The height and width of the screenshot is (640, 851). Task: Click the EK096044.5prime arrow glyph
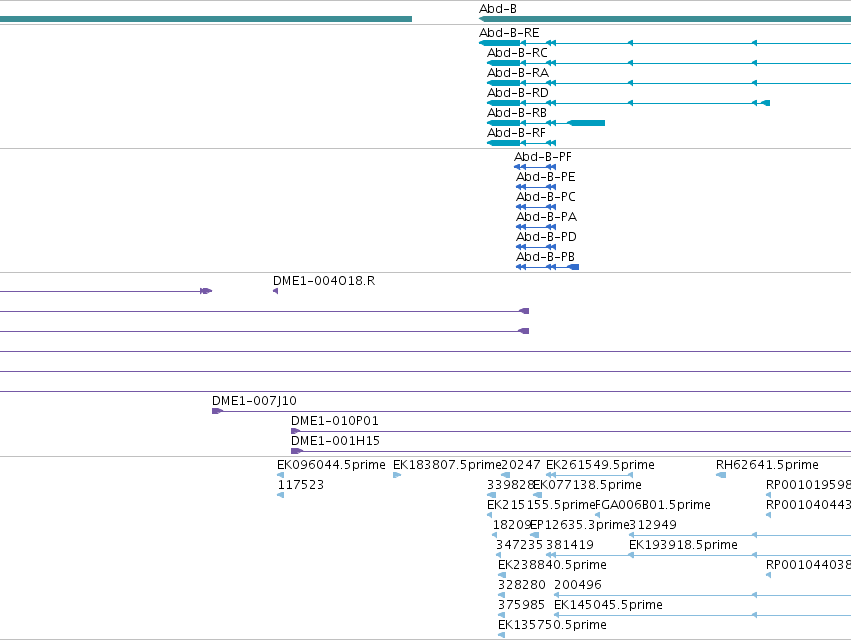click(281, 476)
